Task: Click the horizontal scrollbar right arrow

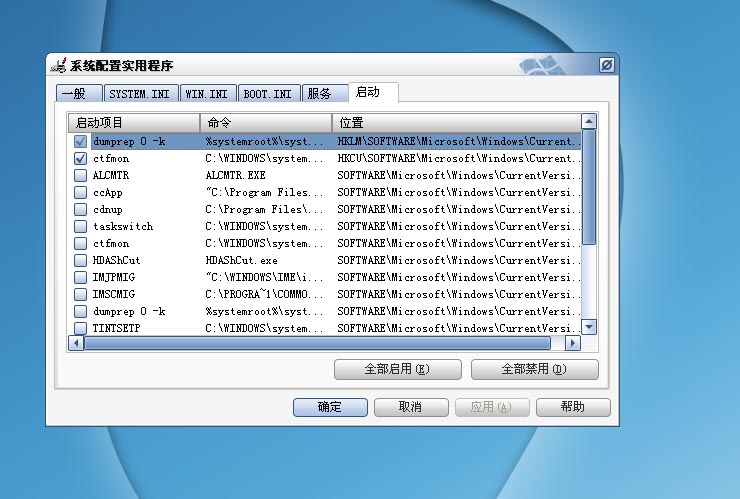Action: click(573, 343)
